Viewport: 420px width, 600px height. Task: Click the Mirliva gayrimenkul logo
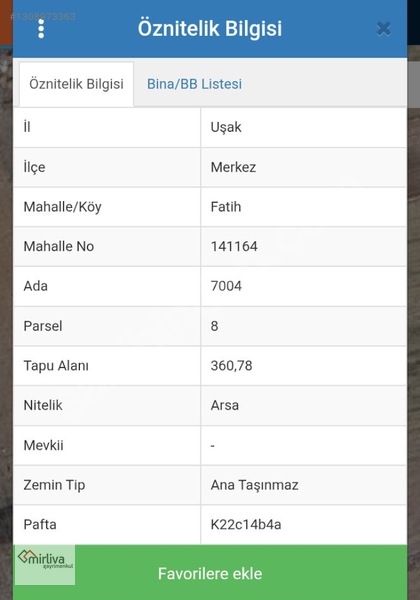coord(45,565)
